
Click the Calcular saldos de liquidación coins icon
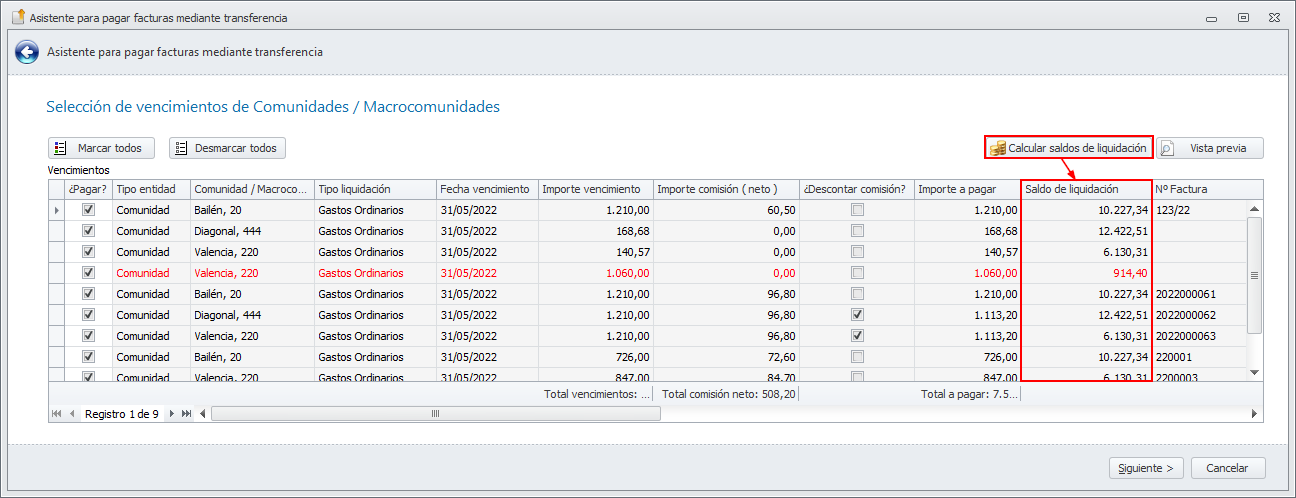(997, 148)
